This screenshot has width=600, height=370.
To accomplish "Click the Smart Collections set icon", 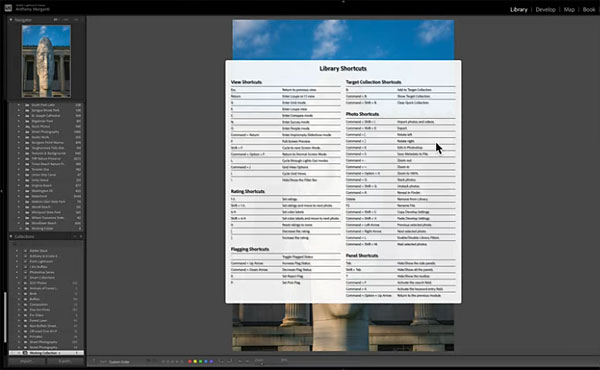I will (x=26, y=277).
